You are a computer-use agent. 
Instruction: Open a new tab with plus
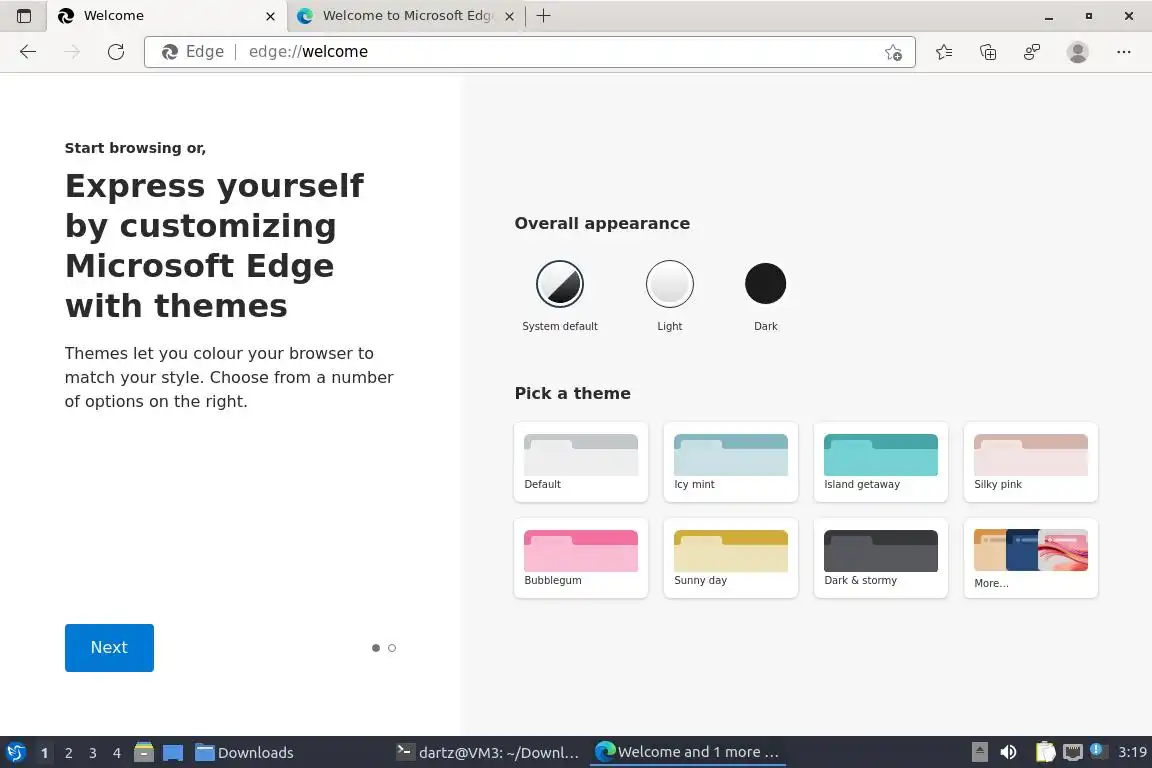[x=544, y=15]
